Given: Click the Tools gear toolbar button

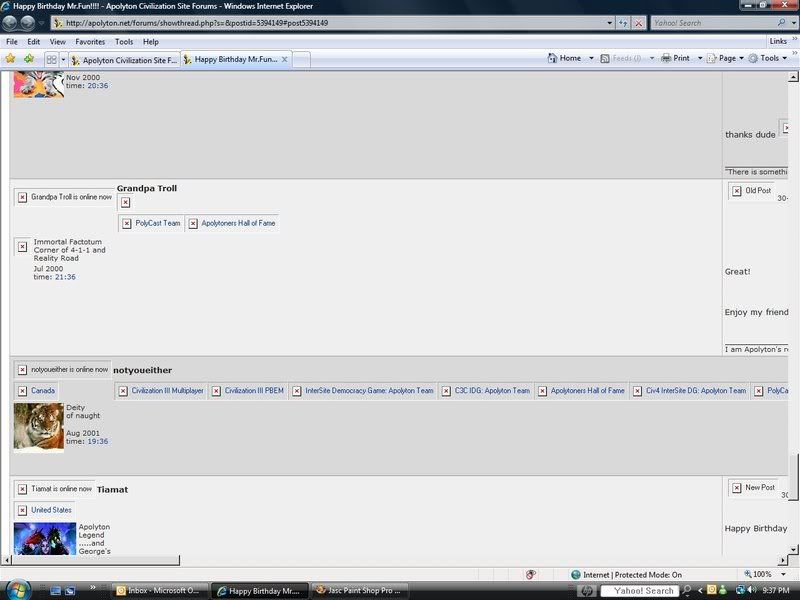Looking at the screenshot, I should click(x=764, y=58).
